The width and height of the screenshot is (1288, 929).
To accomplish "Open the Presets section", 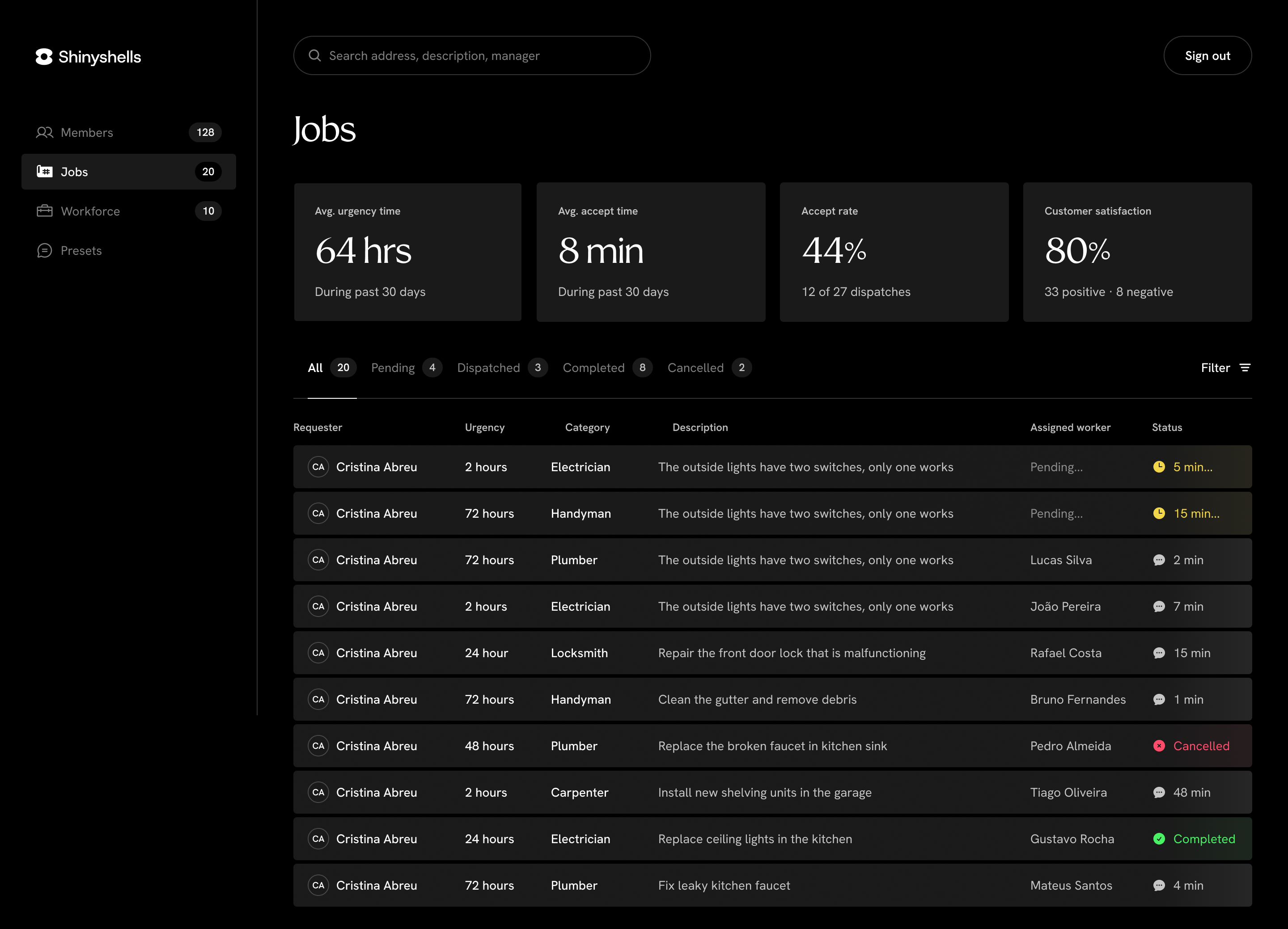I will coord(128,250).
